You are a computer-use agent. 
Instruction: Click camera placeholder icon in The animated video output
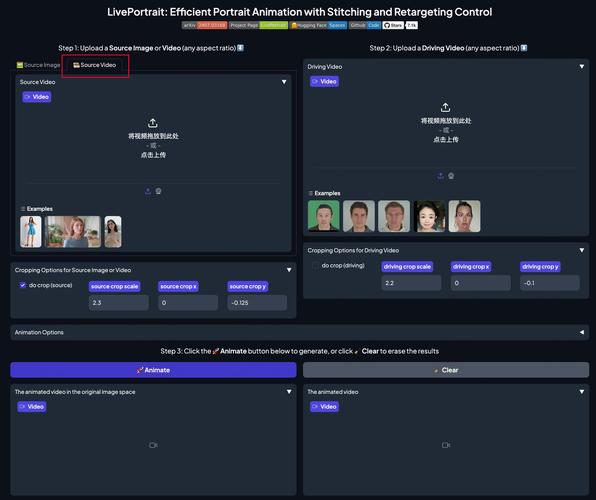446,445
